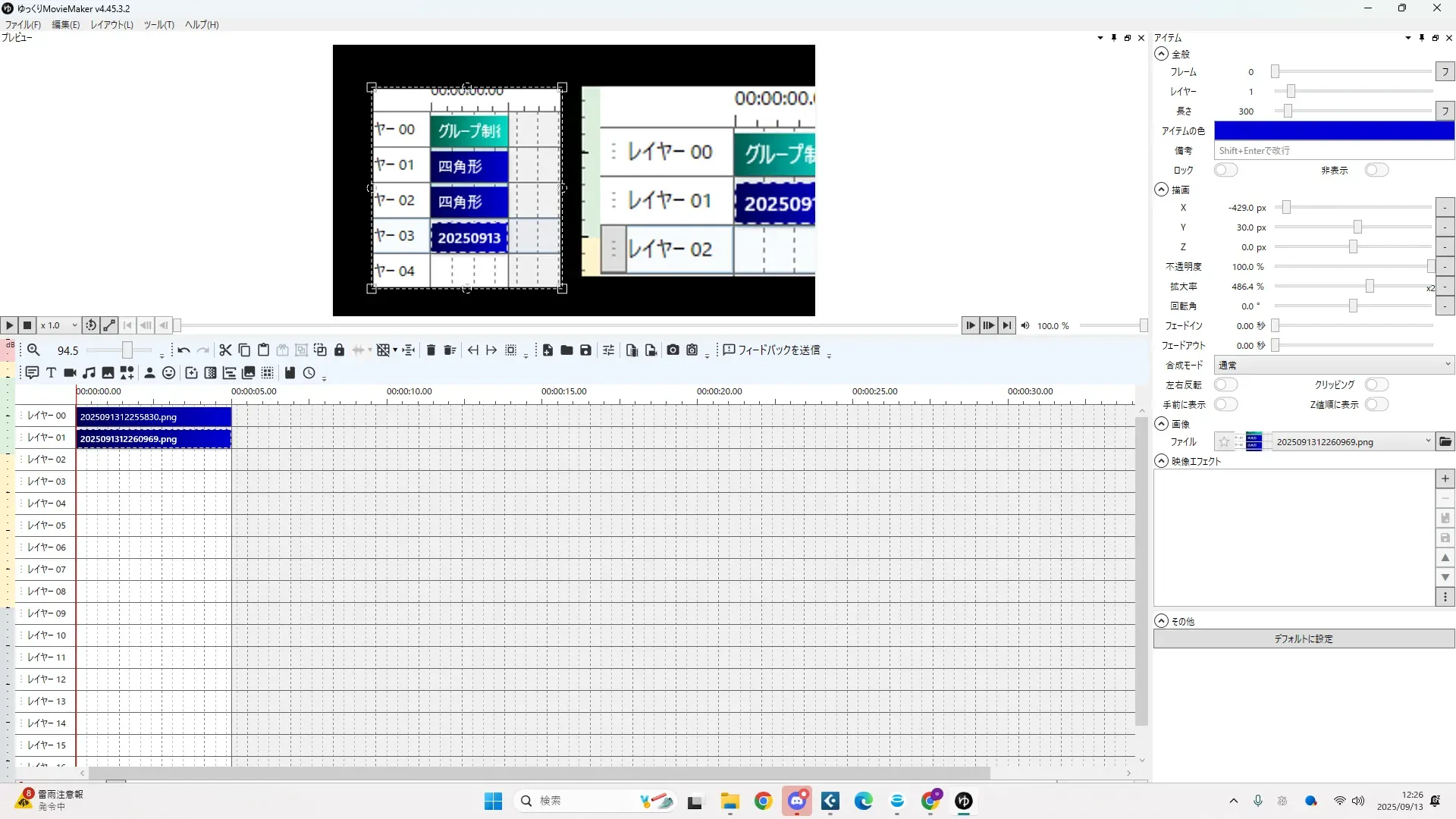Add audio item with music note icon
The height and width of the screenshot is (819, 1456).
click(x=89, y=373)
